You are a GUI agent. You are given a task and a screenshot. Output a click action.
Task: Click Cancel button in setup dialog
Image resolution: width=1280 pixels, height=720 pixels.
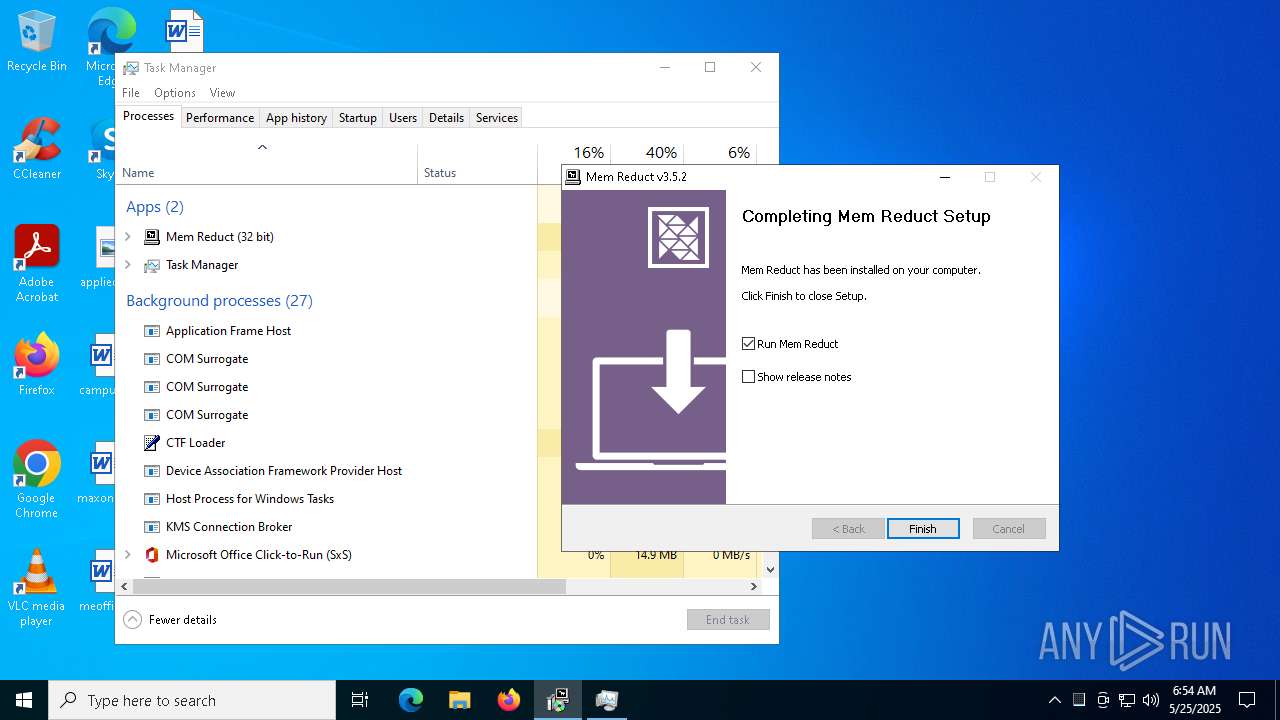[1009, 529]
